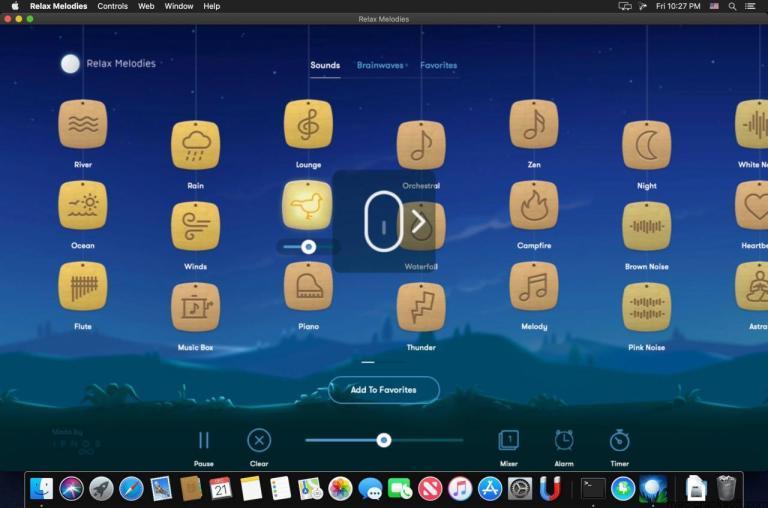Switch to the Sounds tab

coord(325,65)
